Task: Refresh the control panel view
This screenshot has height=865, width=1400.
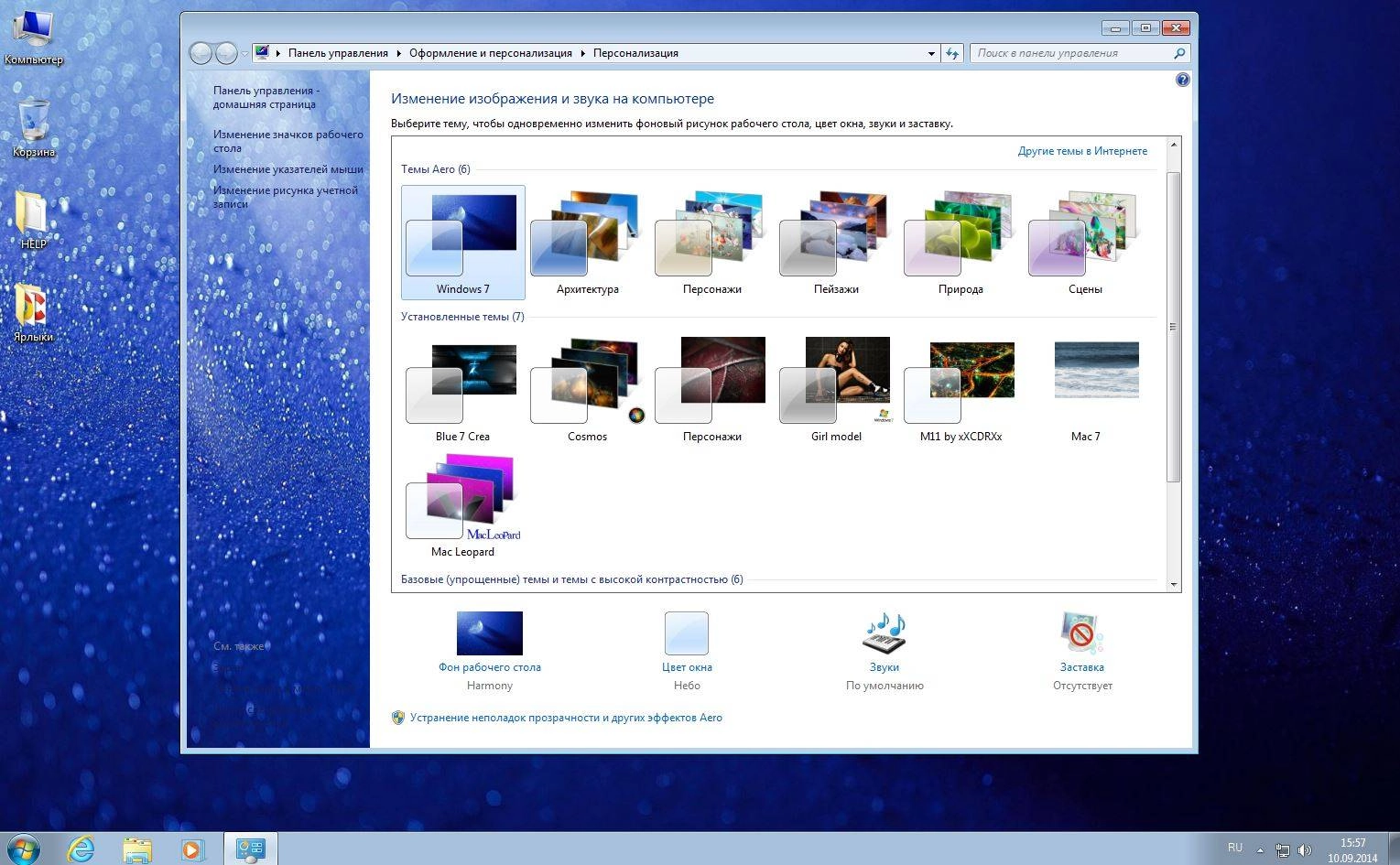Action: 952,53
